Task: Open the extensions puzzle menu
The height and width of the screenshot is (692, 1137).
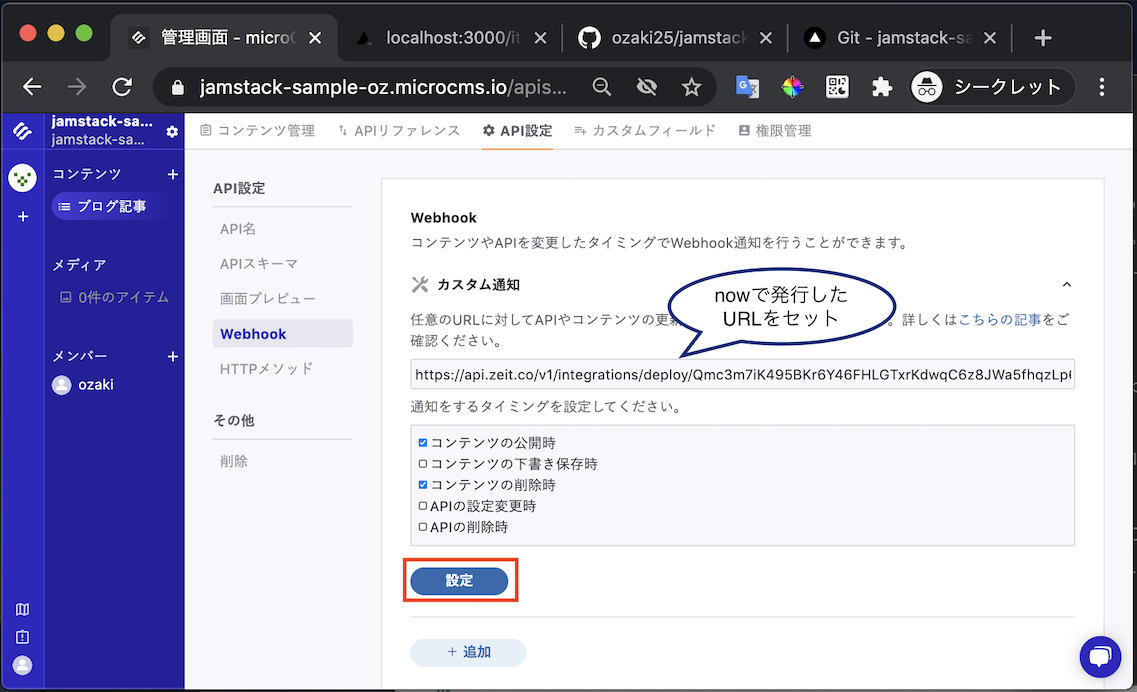Action: (x=882, y=87)
